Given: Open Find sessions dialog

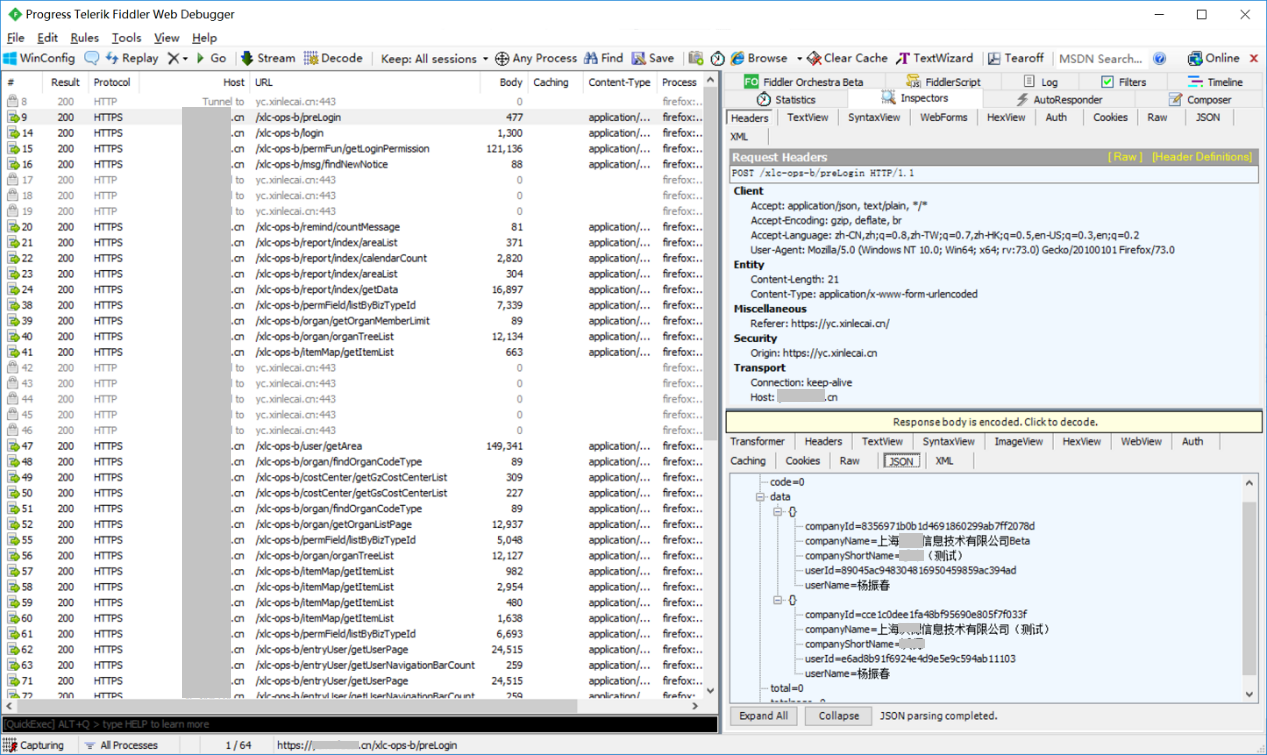Looking at the screenshot, I should 604,58.
